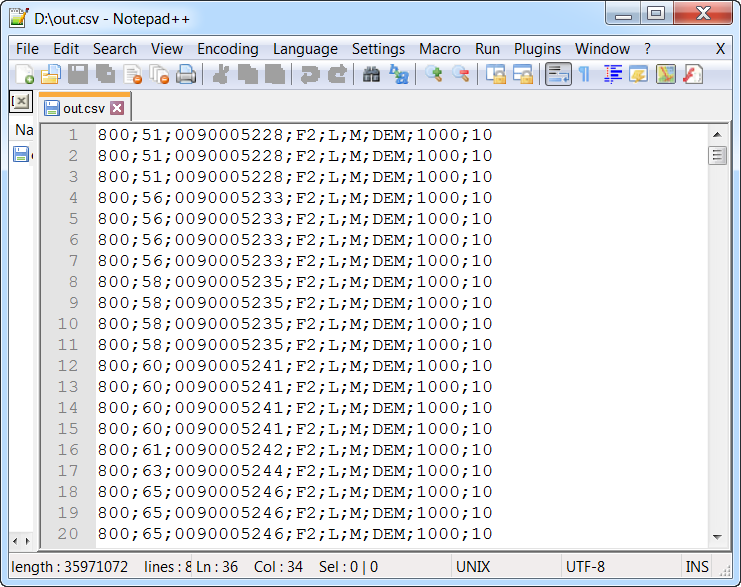Open the Plugins menu
The height and width of the screenshot is (587, 741).
click(537, 49)
